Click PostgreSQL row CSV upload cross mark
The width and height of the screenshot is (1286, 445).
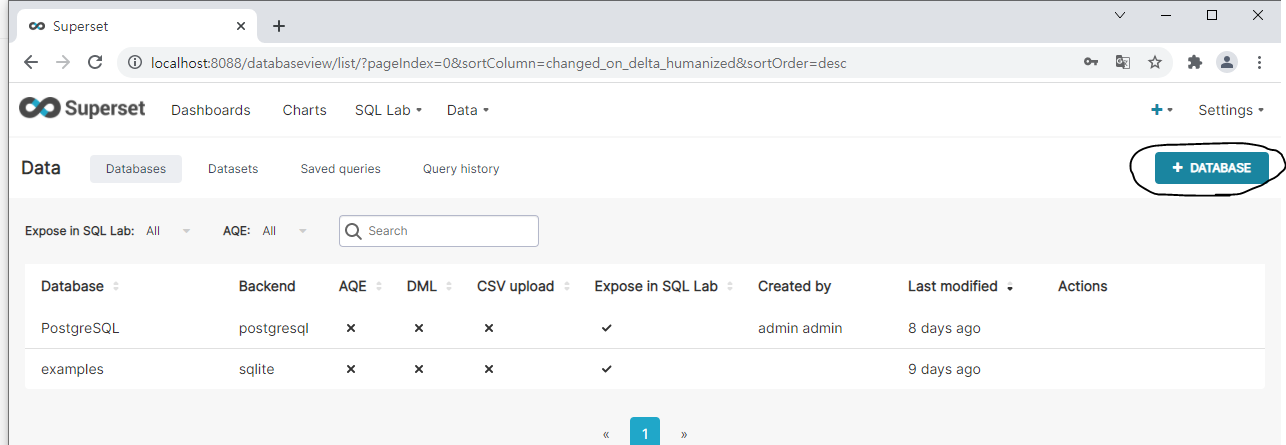(489, 328)
